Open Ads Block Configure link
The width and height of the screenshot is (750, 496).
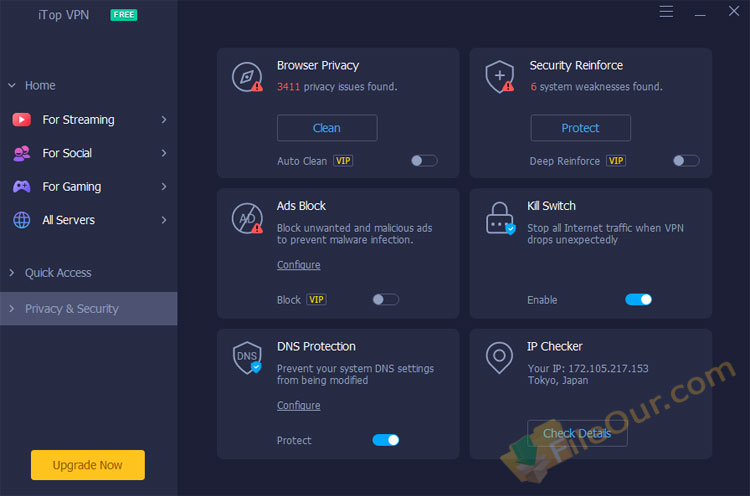coord(298,265)
